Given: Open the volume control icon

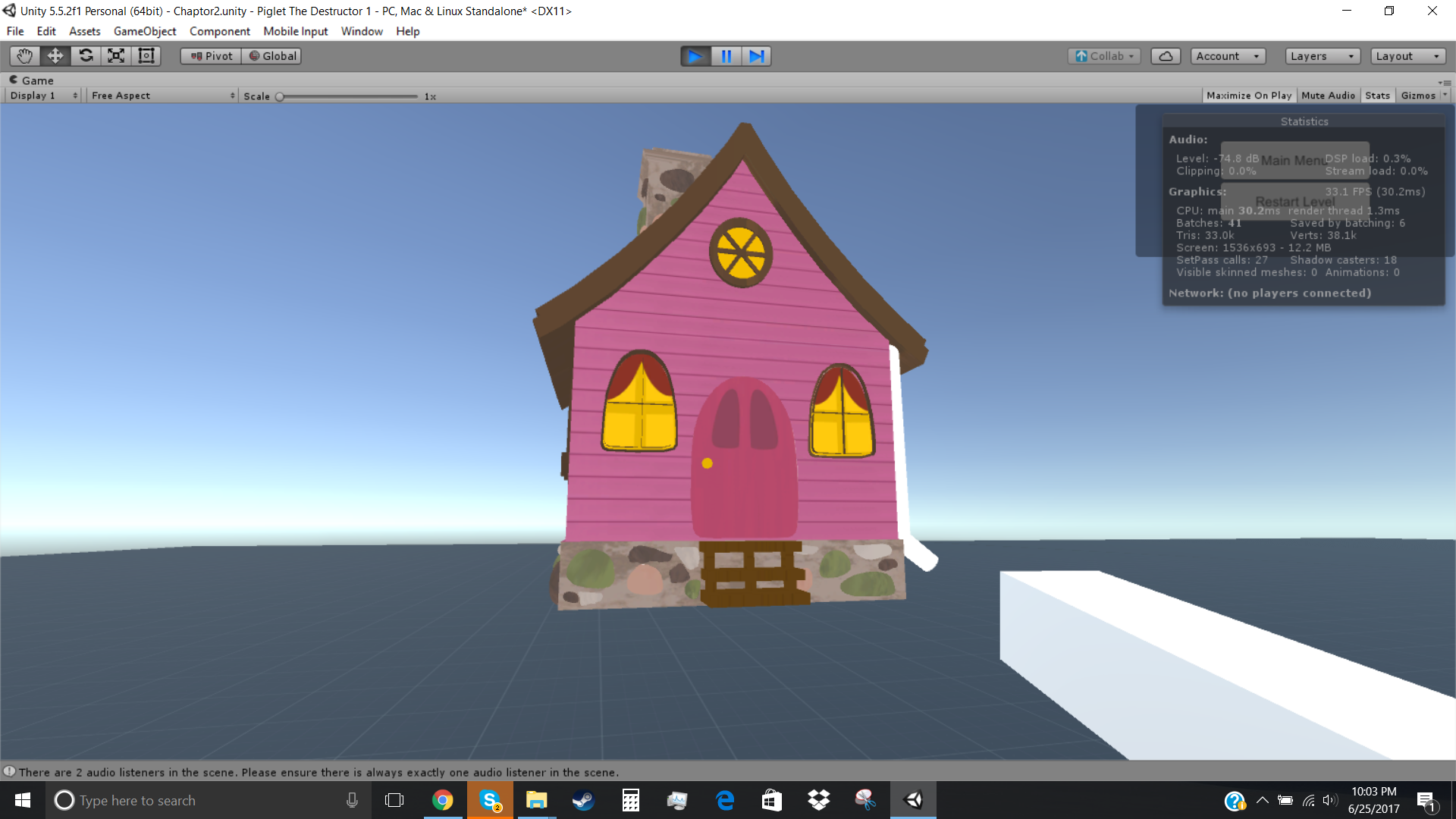Looking at the screenshot, I should tap(1330, 800).
